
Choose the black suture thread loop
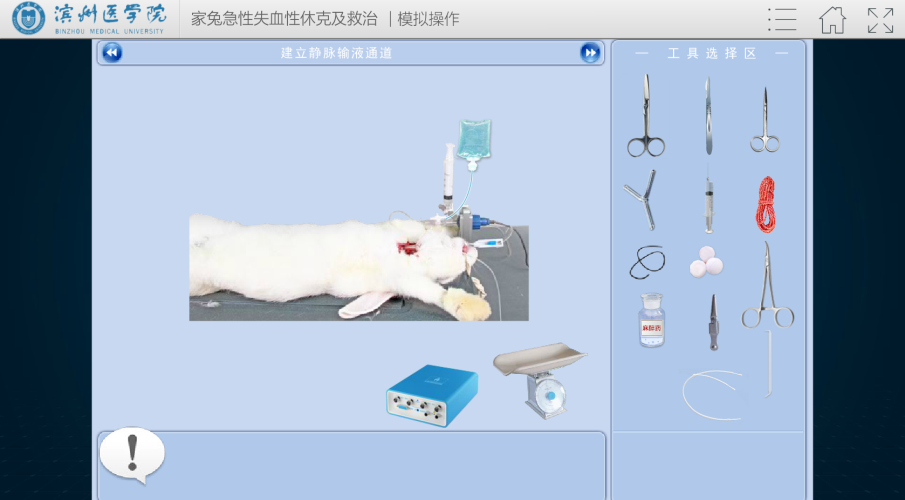[x=647, y=263]
